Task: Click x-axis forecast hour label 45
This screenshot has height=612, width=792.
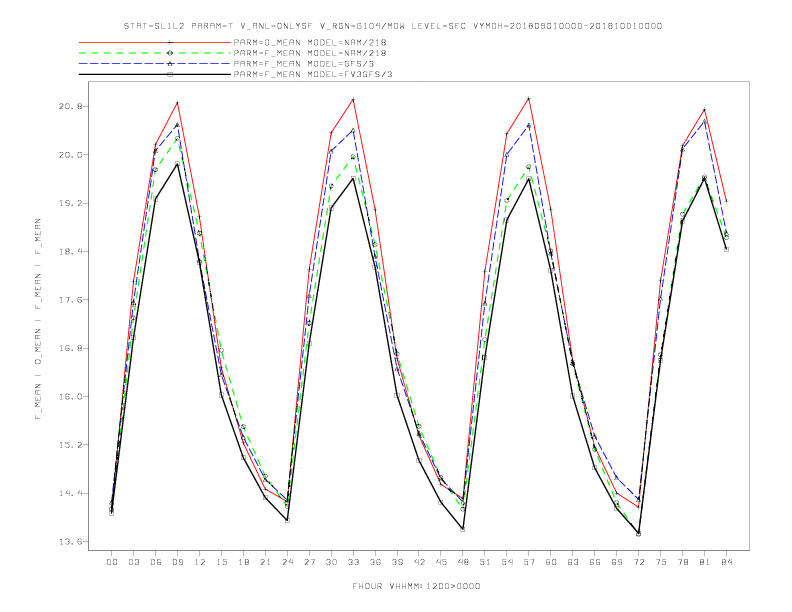Action: pyautogui.click(x=441, y=562)
